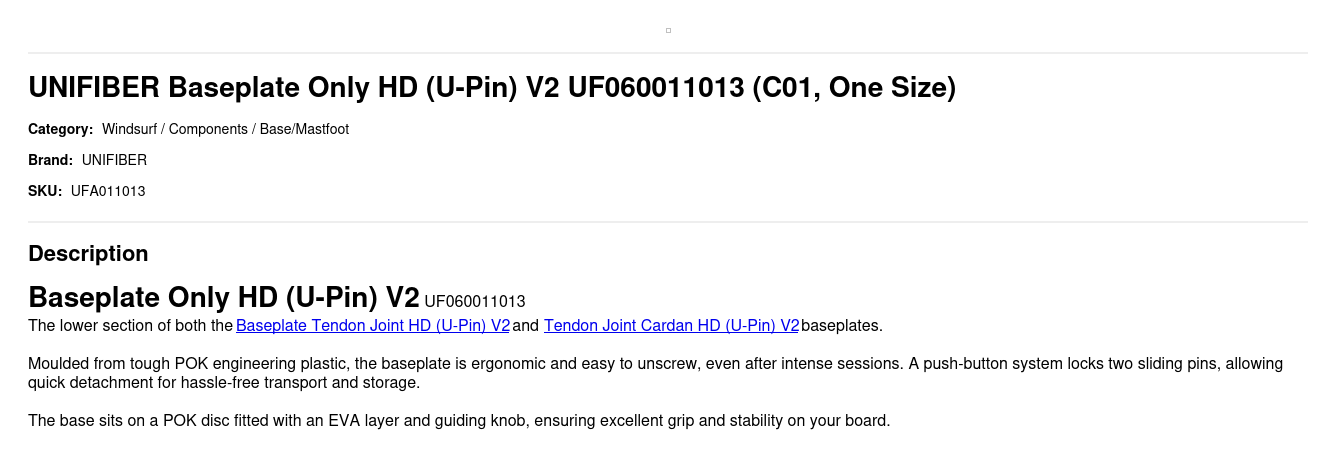Click the text 'The lower section of both the'
The height and width of the screenshot is (460, 1328).
[x=130, y=326]
